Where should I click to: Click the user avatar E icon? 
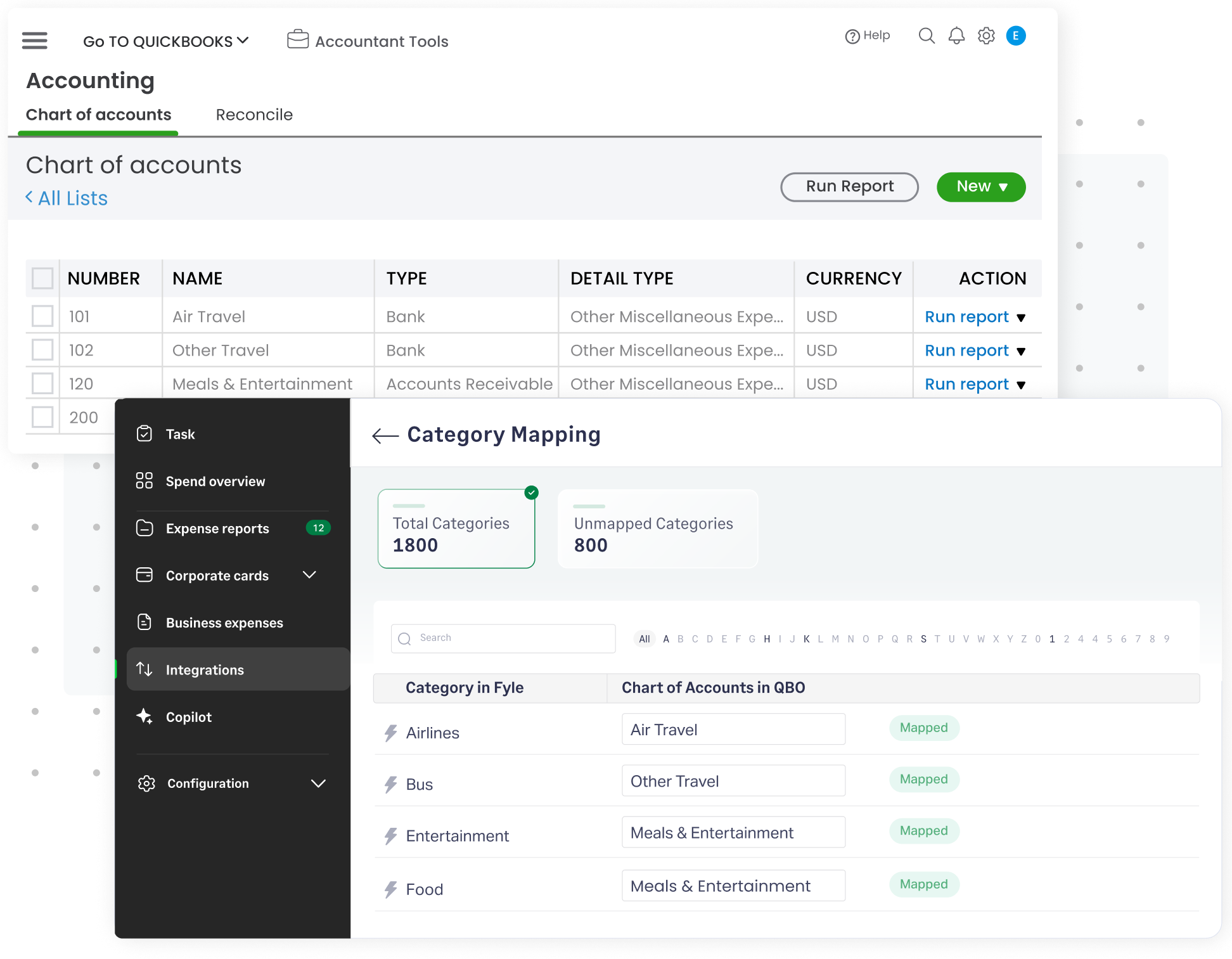(1016, 35)
